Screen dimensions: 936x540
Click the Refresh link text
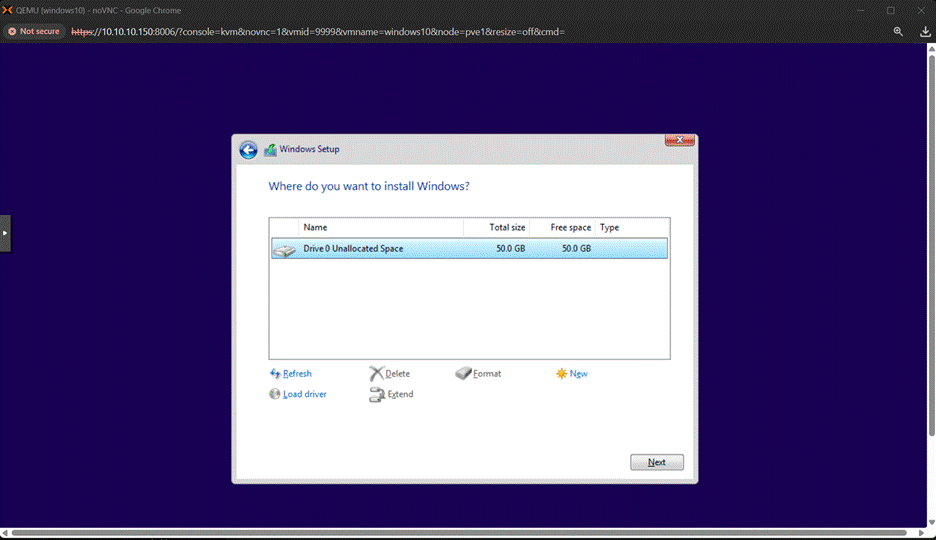pyautogui.click(x=297, y=374)
